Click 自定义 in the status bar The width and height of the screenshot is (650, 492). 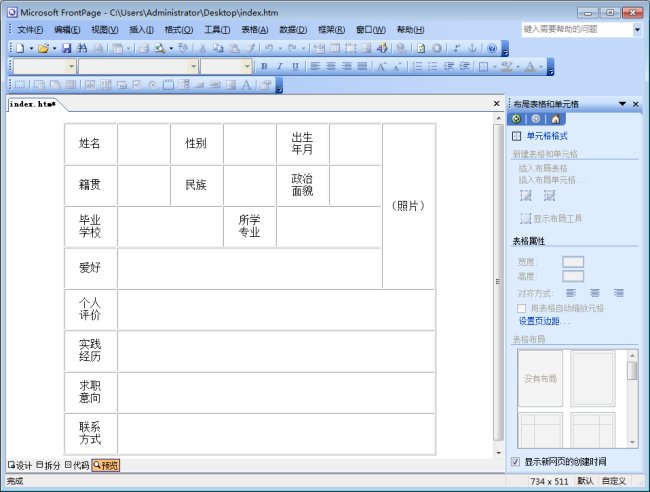pos(614,481)
